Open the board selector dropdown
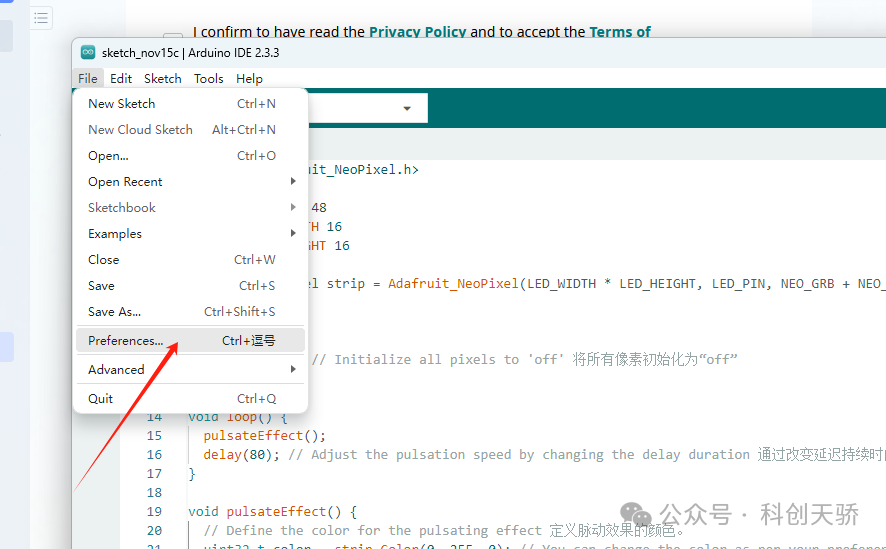This screenshot has width=886, height=549. pos(407,108)
